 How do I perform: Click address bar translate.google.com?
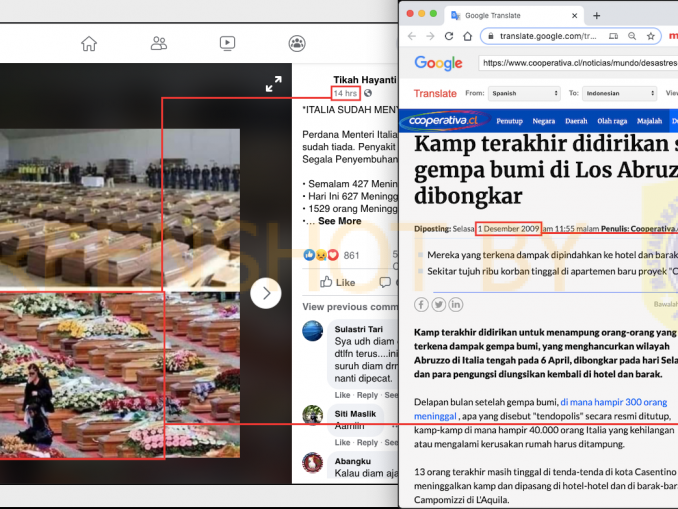pos(547,36)
